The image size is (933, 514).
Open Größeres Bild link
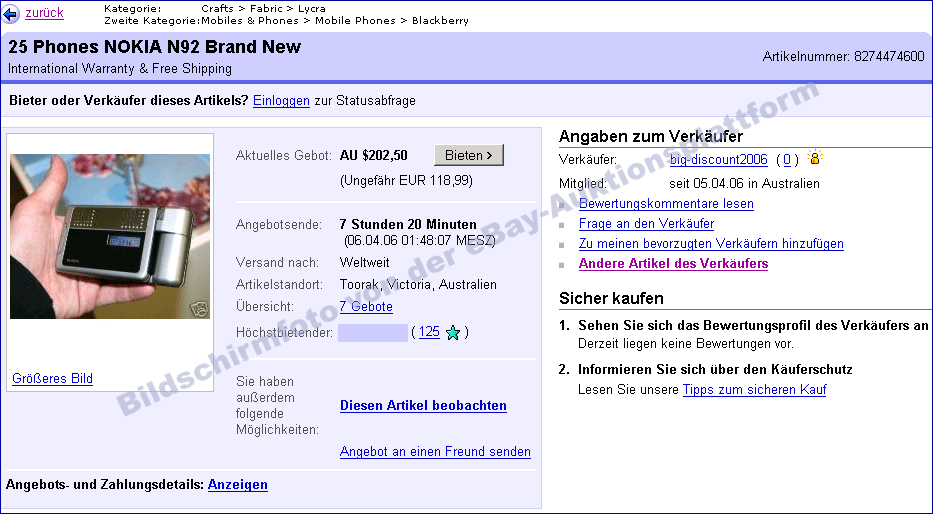[x=52, y=378]
